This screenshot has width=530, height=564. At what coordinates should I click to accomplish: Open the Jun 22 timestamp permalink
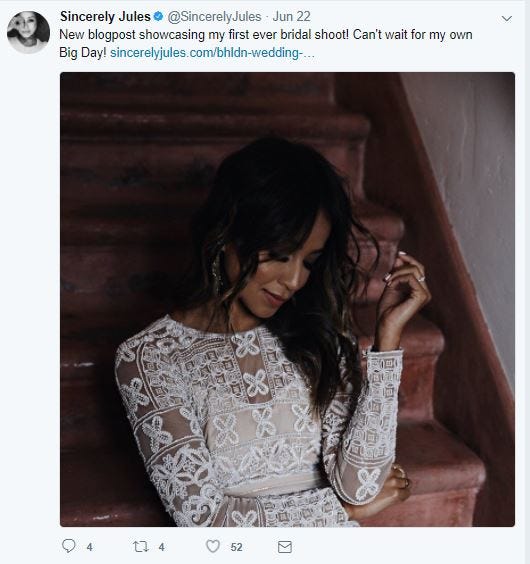point(291,17)
